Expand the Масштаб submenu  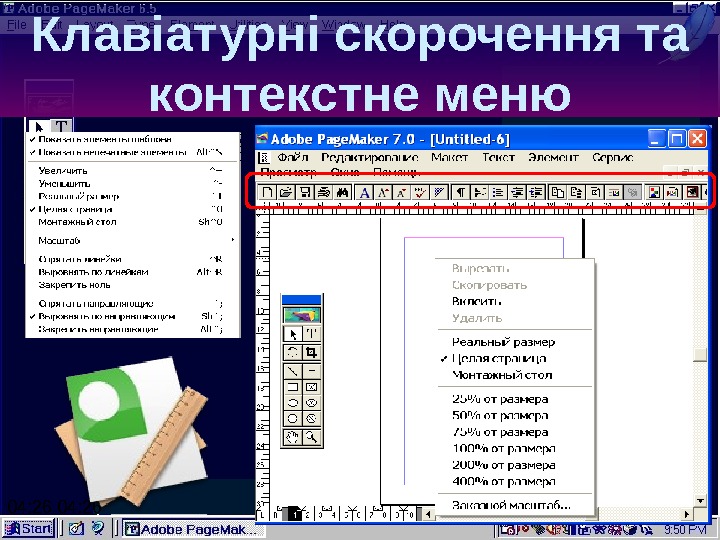tap(132, 240)
